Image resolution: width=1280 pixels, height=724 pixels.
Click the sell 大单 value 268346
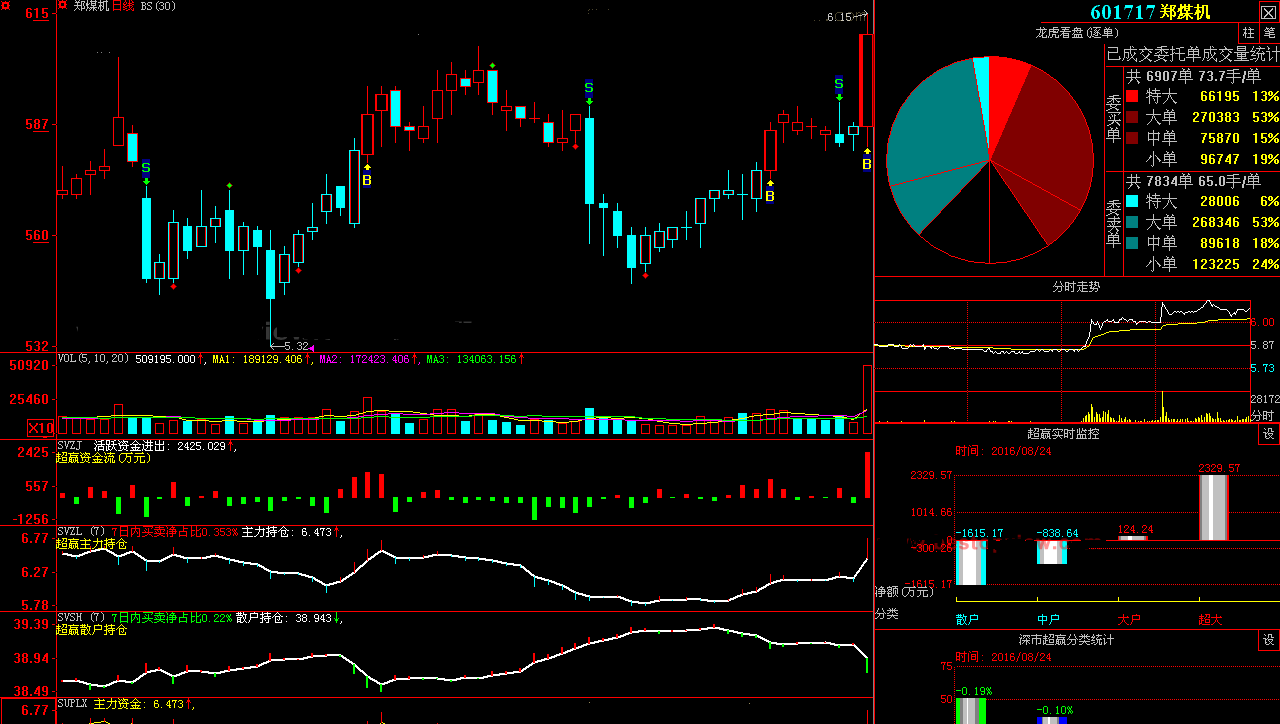(x=1215, y=222)
